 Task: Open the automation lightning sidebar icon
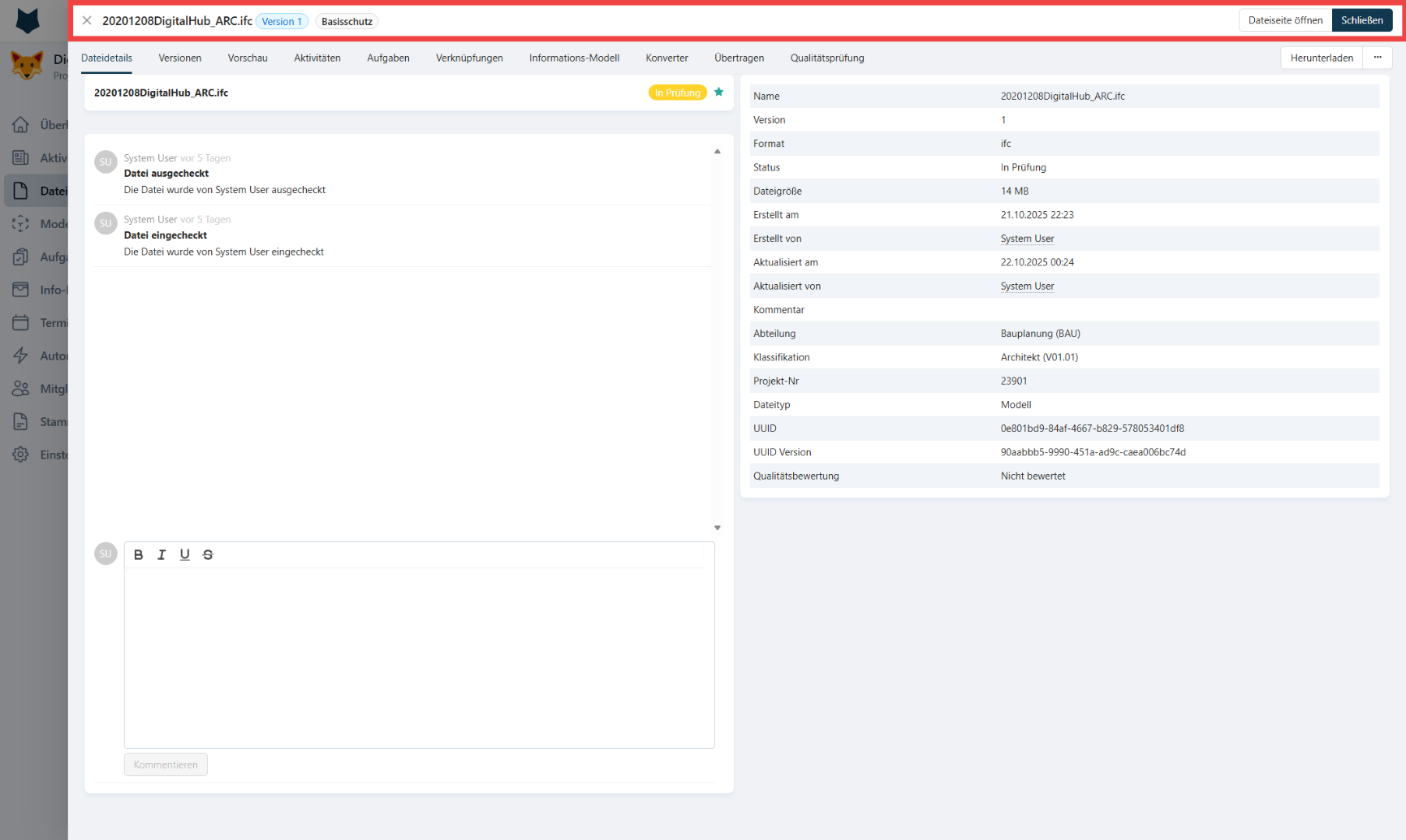pyautogui.click(x=20, y=355)
